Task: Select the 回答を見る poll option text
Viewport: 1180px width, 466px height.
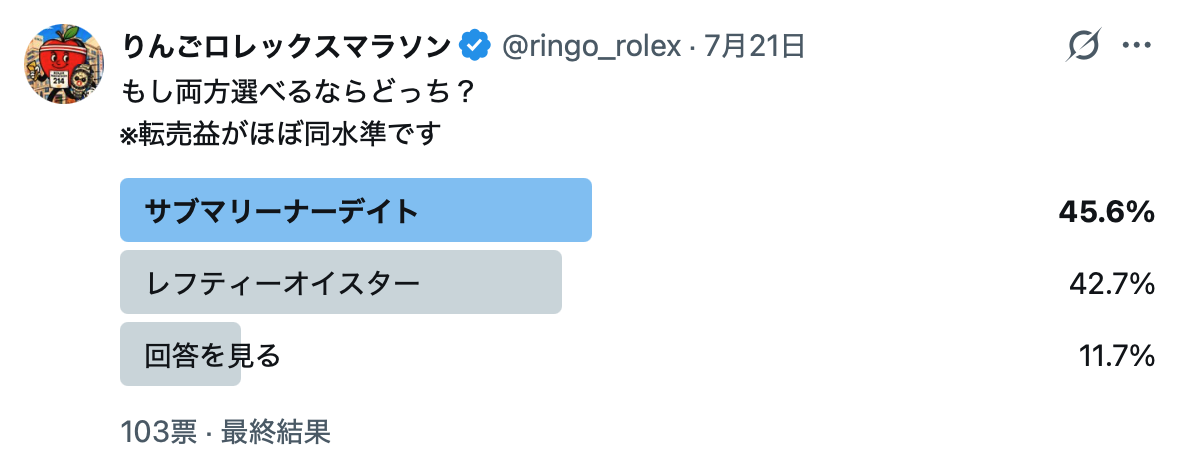Action: tap(212, 355)
